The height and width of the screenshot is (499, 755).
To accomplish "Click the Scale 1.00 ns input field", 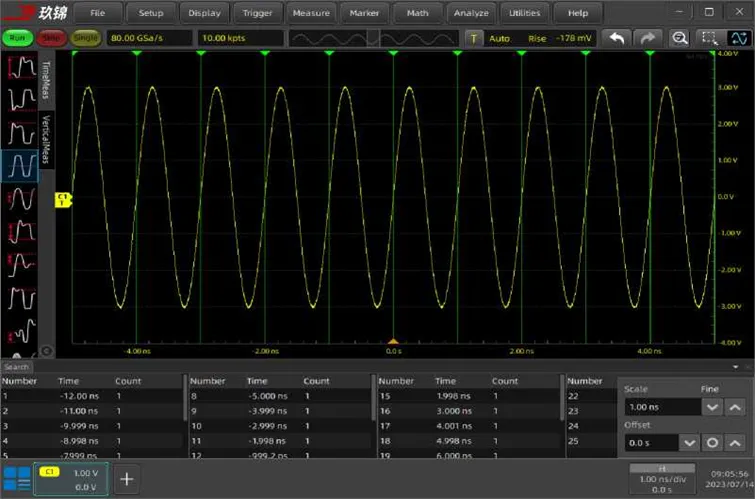I will (661, 407).
